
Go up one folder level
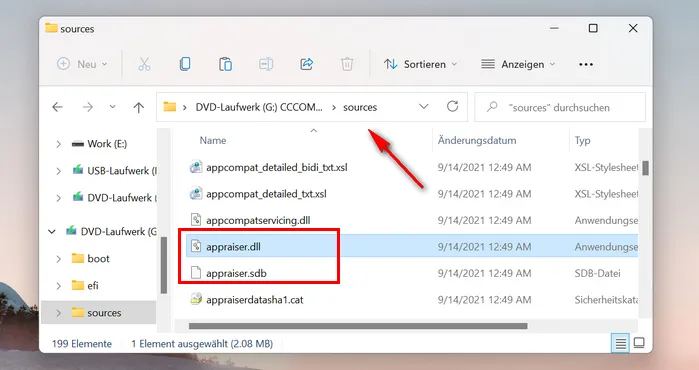click(139, 107)
